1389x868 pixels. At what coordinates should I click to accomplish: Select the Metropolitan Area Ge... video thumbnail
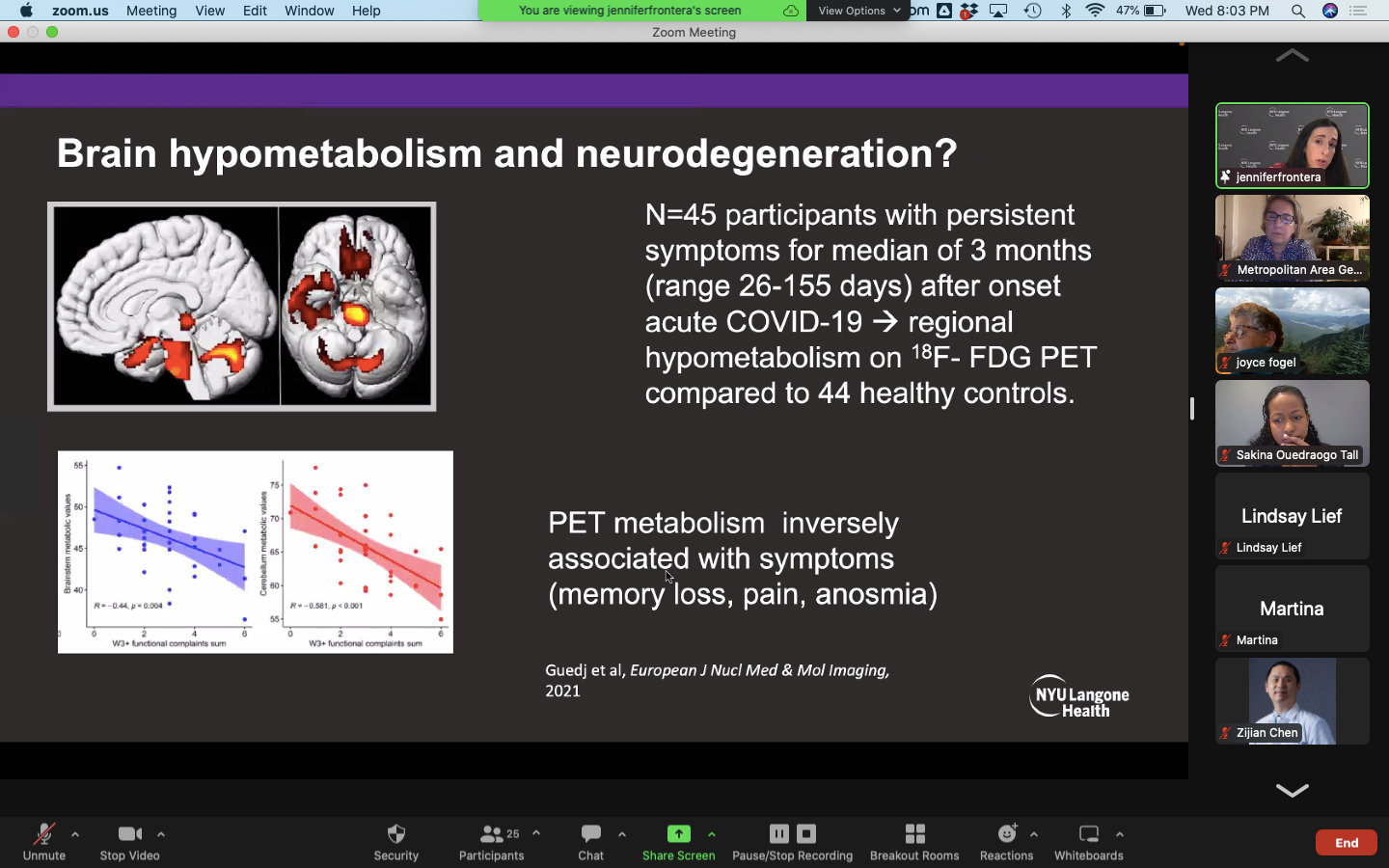click(1292, 238)
